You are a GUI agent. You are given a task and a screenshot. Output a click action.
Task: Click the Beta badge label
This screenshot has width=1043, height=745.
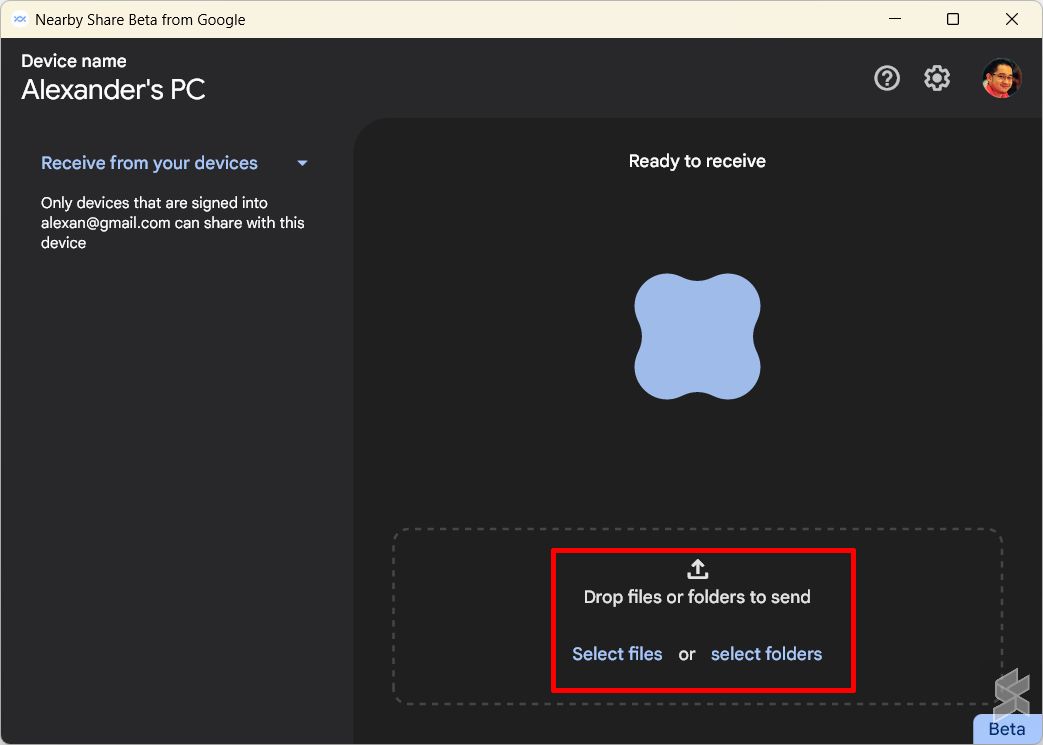tap(1006, 729)
